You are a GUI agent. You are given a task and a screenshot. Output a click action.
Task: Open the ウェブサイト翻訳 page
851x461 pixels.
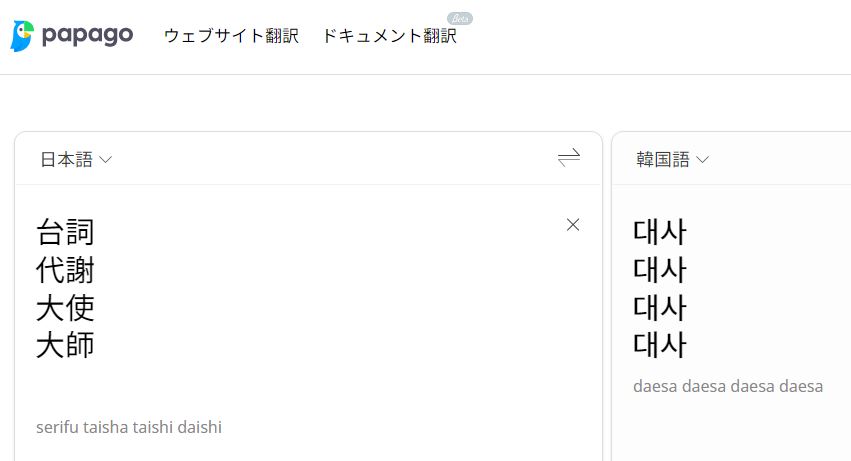pos(231,36)
